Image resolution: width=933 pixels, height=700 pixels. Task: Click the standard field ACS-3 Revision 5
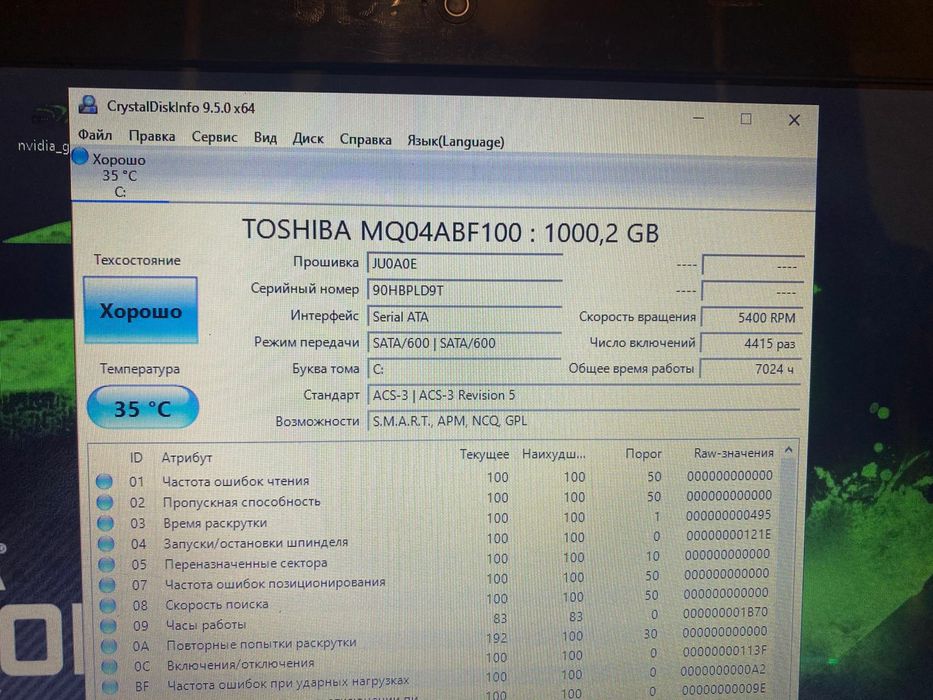(x=584, y=395)
